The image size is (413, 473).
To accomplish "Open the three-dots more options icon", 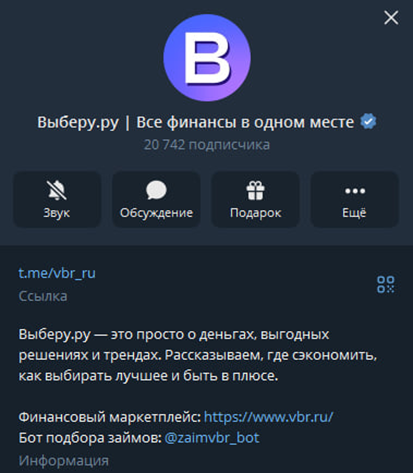I will (355, 191).
